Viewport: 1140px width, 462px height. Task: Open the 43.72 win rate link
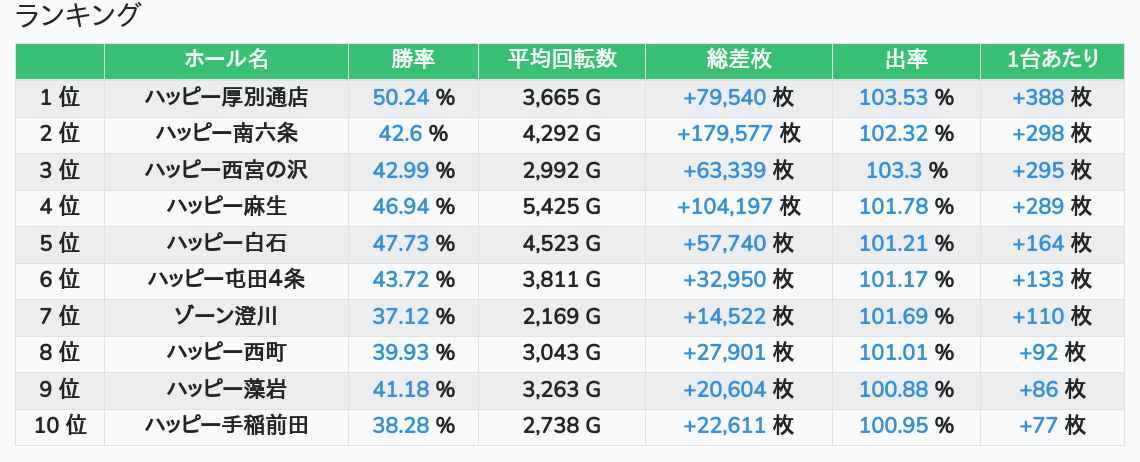click(400, 280)
